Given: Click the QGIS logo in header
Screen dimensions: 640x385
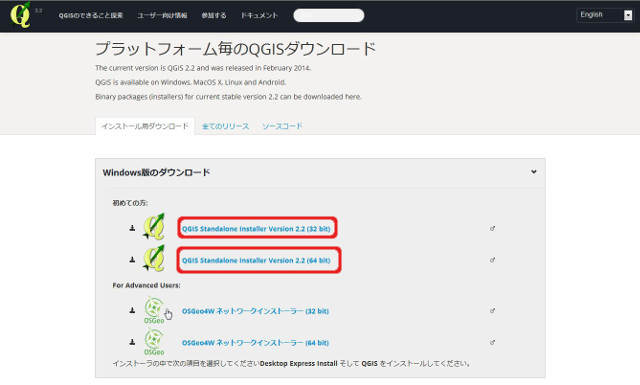Looking at the screenshot, I should [20, 15].
